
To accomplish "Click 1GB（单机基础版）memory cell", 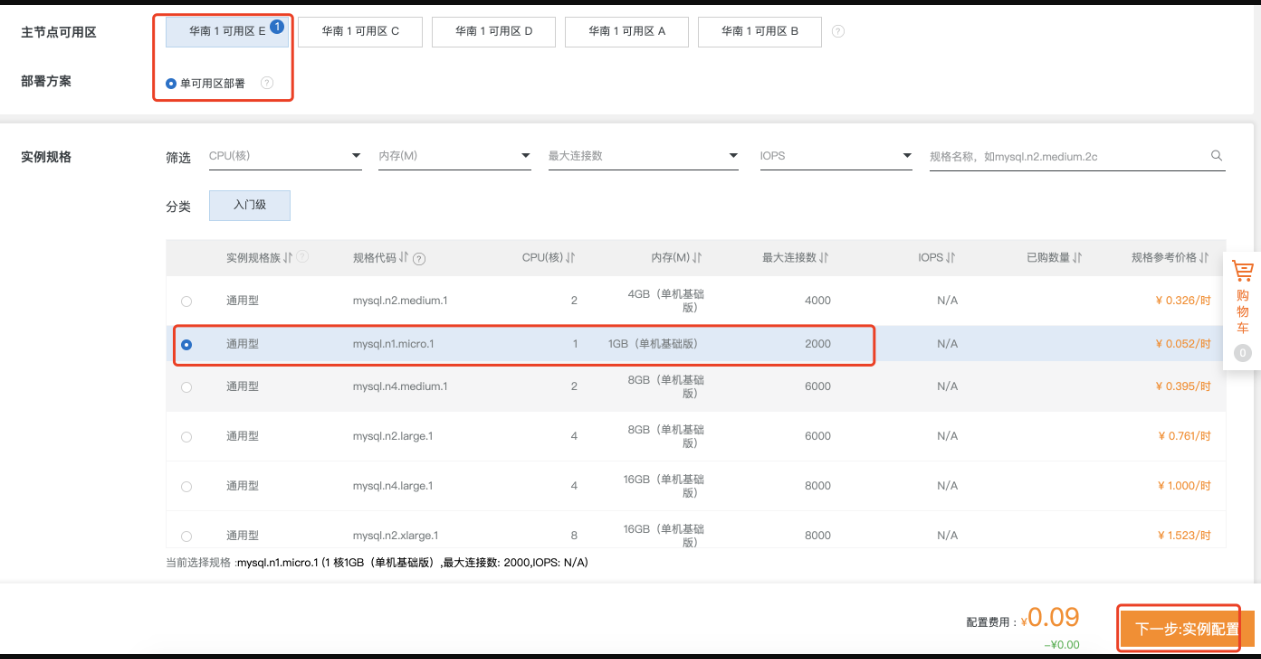I will [652, 344].
